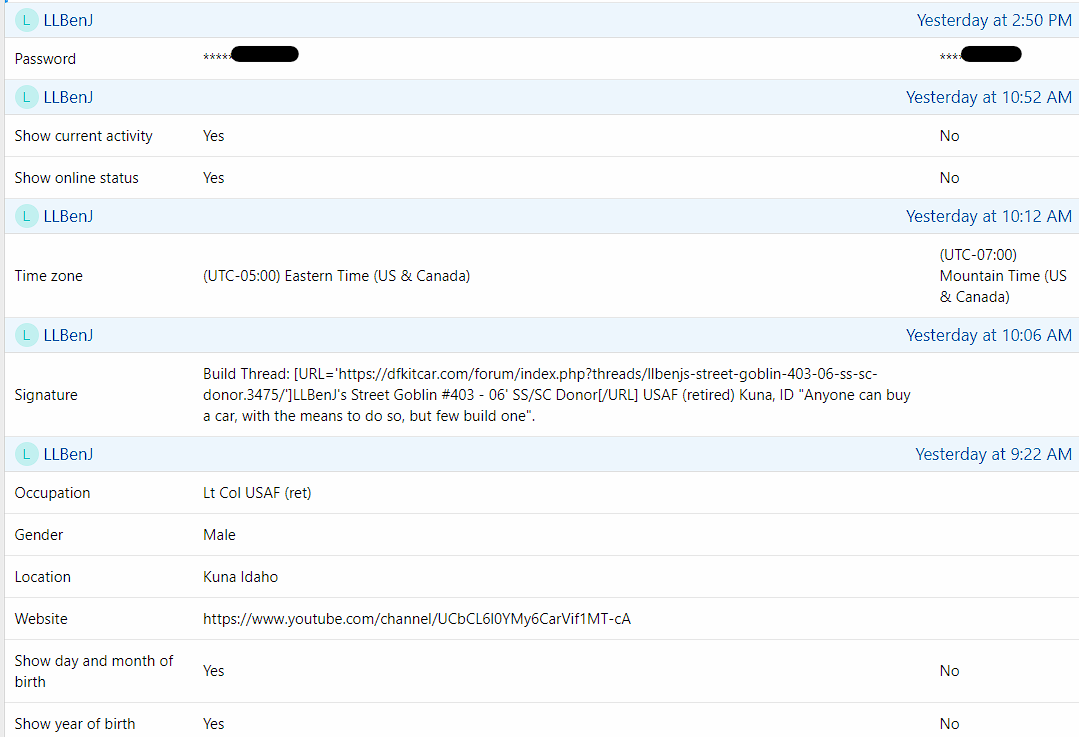This screenshot has width=1079, height=737.
Task: Click the Yesterday at 10:12 AM timestamp
Action: pyautogui.click(x=988, y=216)
